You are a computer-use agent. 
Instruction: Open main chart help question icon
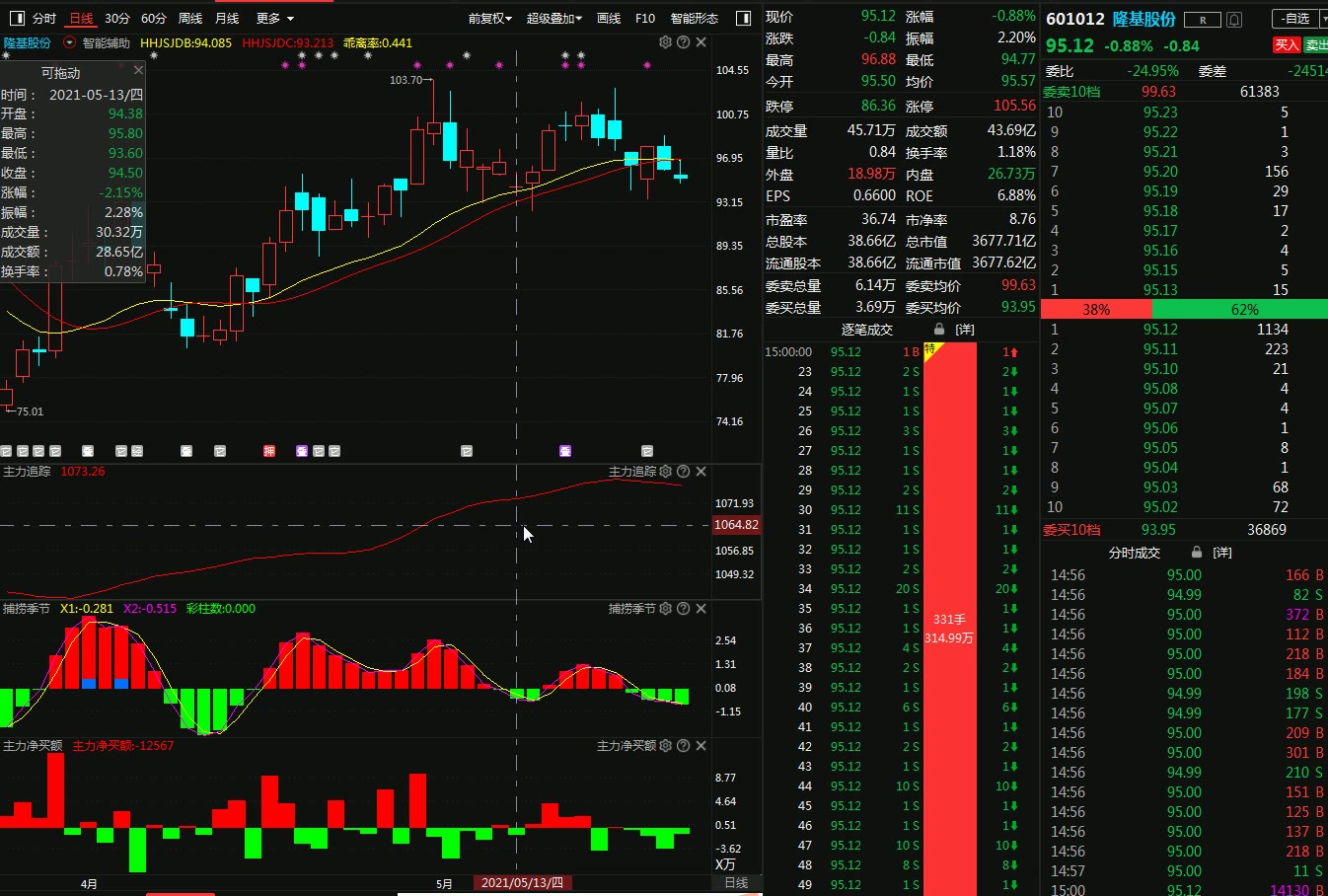(683, 42)
